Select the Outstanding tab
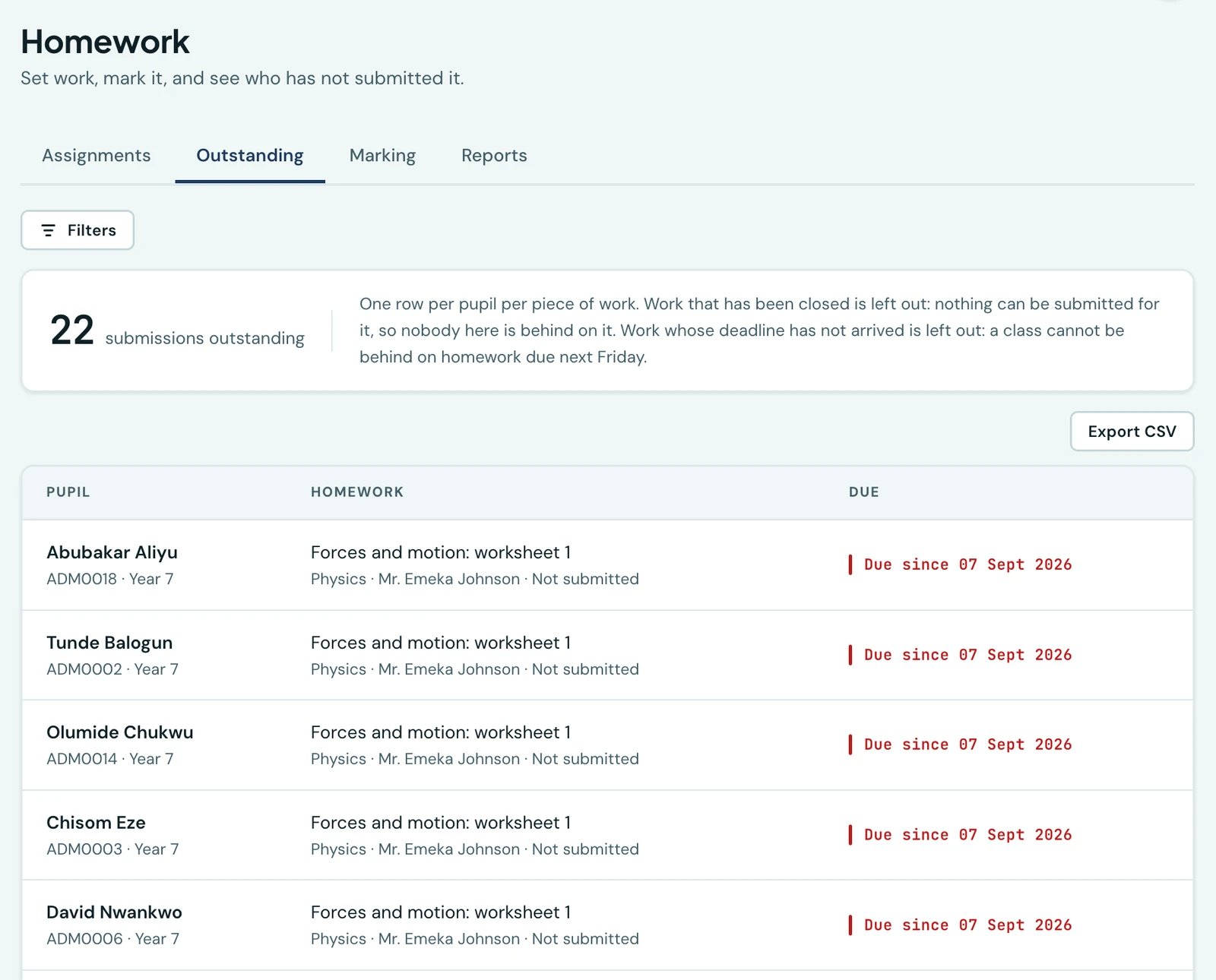Viewport: 1216px width, 980px height. pyautogui.click(x=250, y=156)
